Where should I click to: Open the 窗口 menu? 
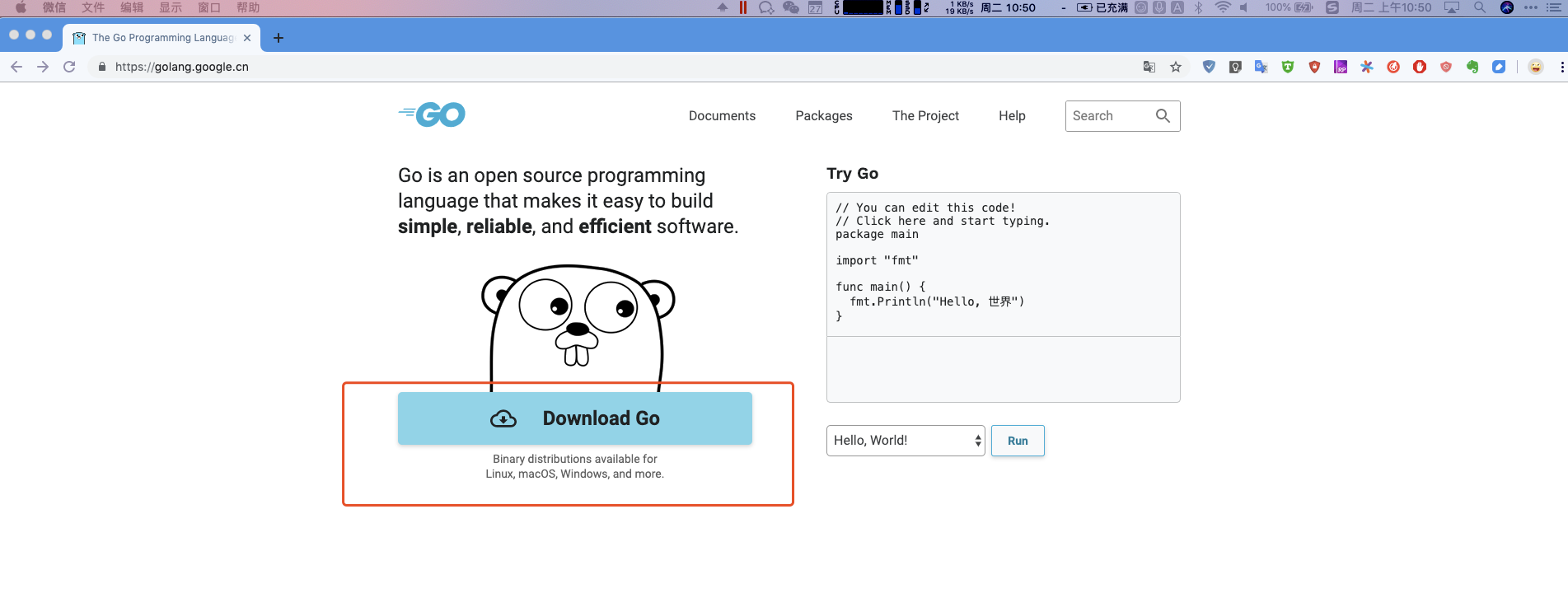tap(209, 7)
